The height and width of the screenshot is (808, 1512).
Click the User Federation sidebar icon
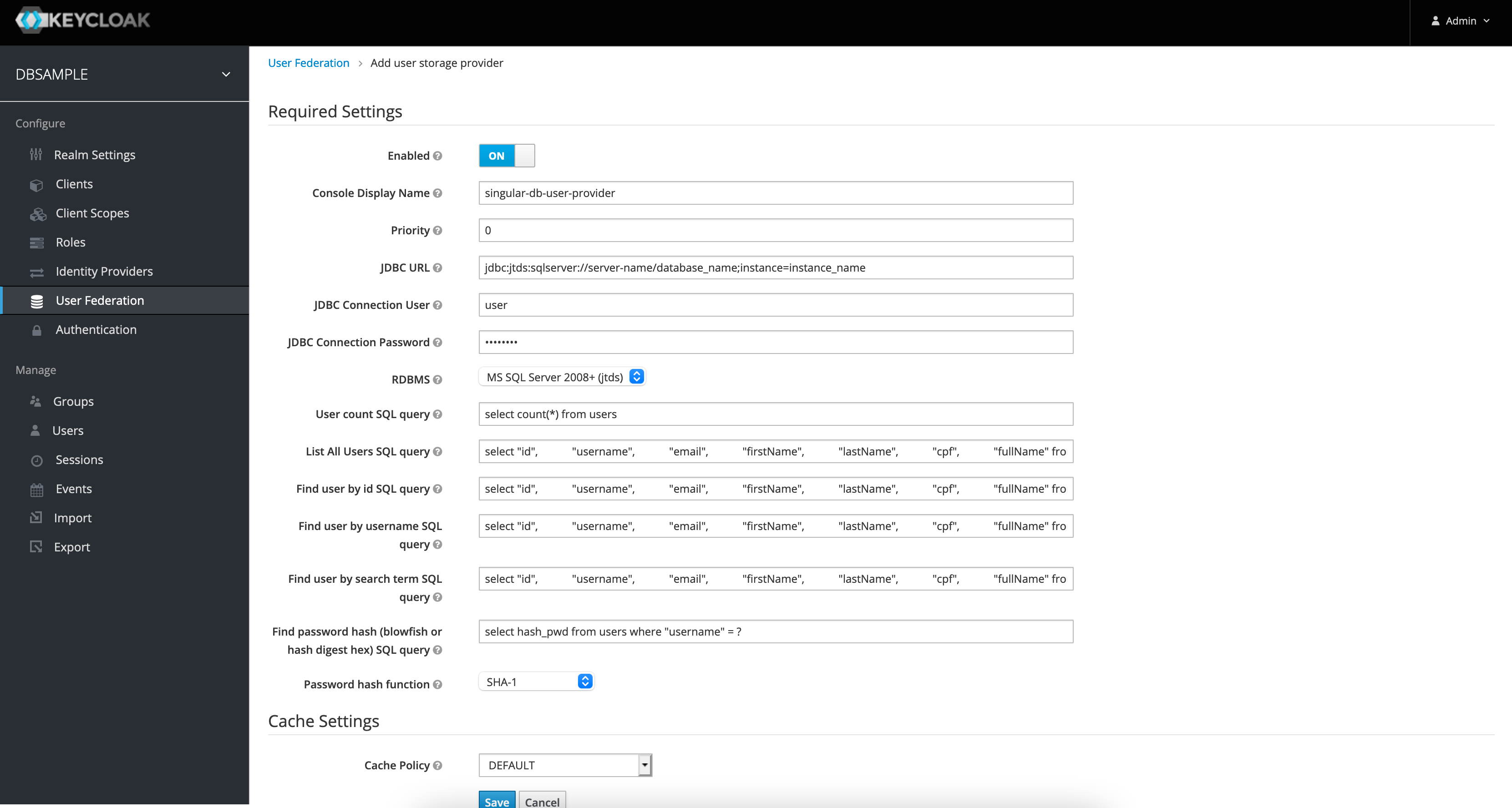(36, 300)
